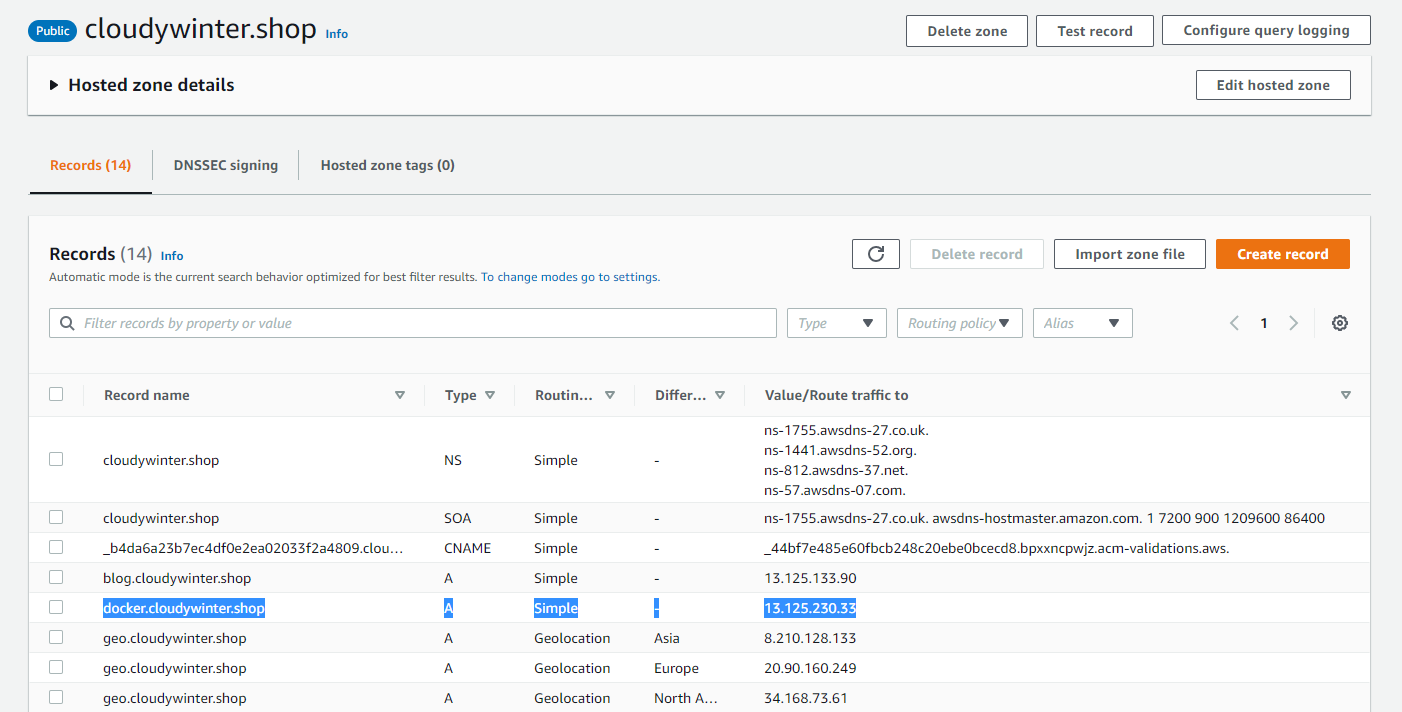The image size is (1402, 712).
Task: Click the highlighted IP value 13.125.230.33
Action: (x=810, y=608)
